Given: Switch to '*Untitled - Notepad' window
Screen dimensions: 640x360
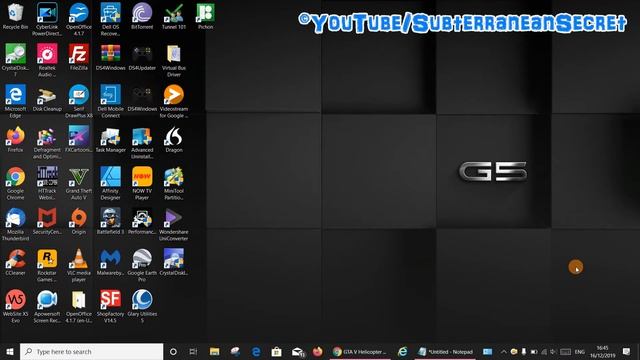Looking at the screenshot, I should 445,351.
